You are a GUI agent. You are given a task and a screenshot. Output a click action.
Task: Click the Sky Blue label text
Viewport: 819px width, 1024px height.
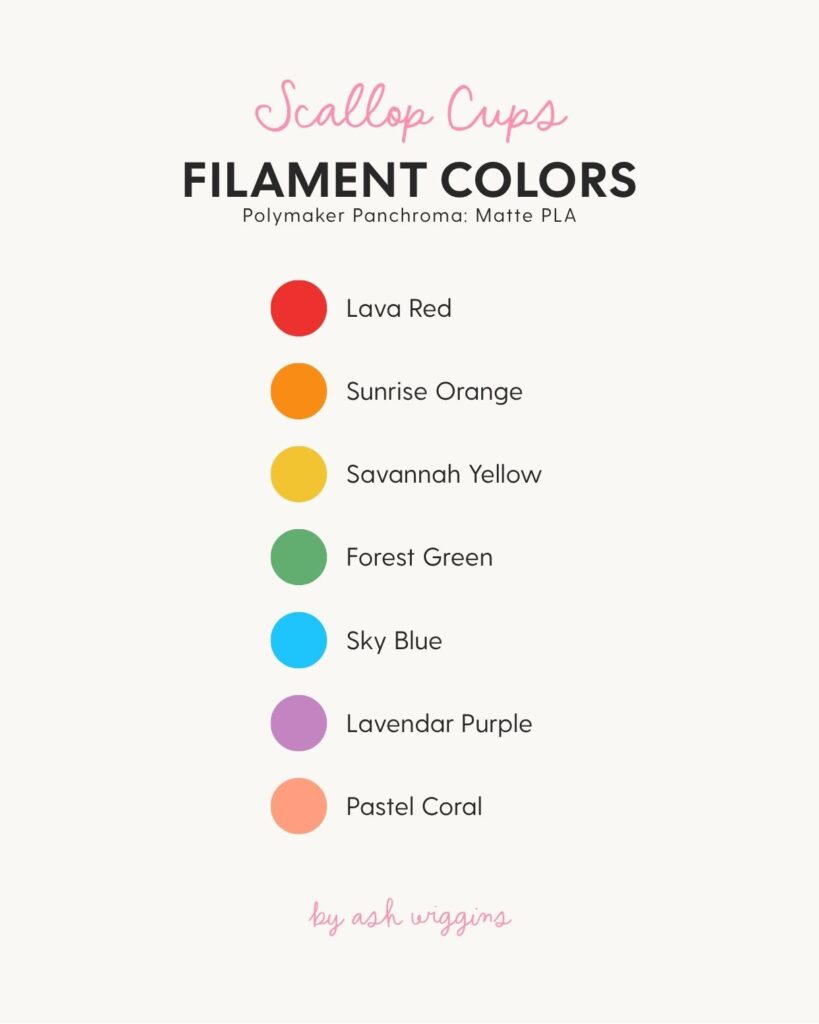click(394, 641)
